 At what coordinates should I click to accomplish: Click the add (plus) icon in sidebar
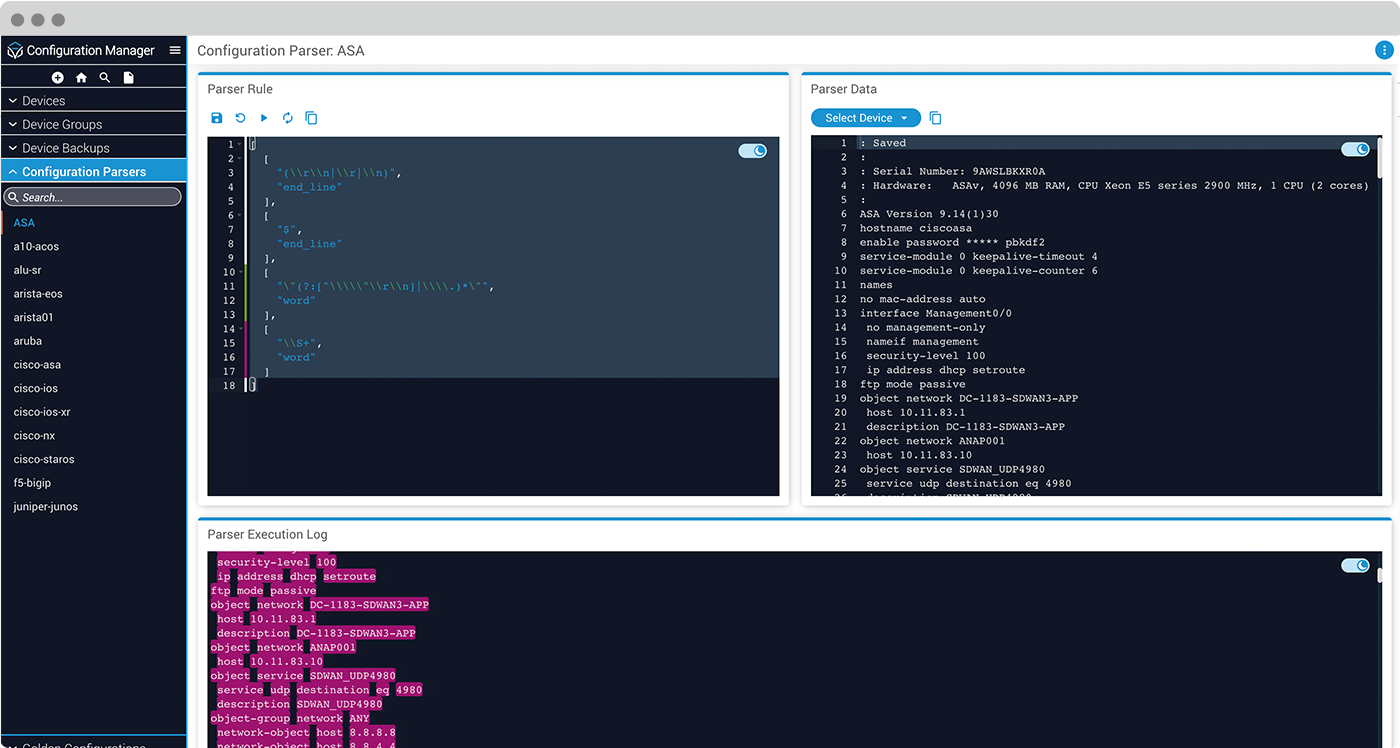tap(57, 77)
